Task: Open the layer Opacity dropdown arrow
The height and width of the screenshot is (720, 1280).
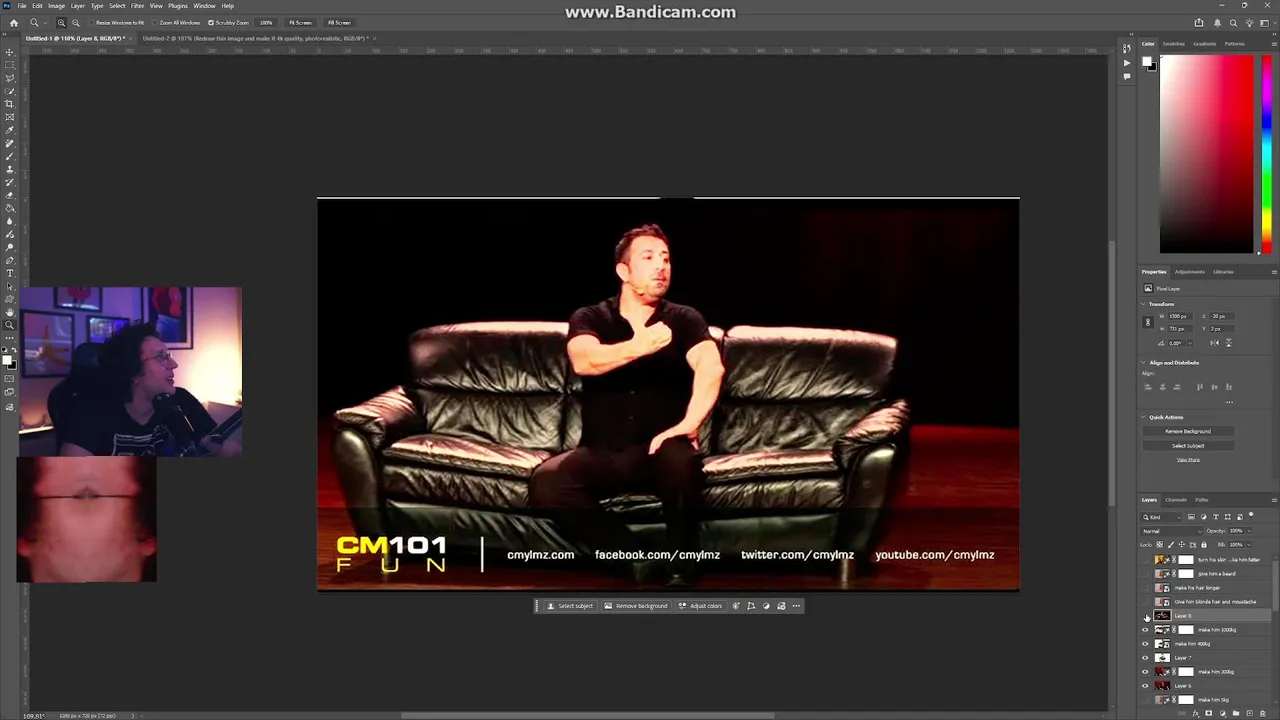Action: coord(1249,531)
